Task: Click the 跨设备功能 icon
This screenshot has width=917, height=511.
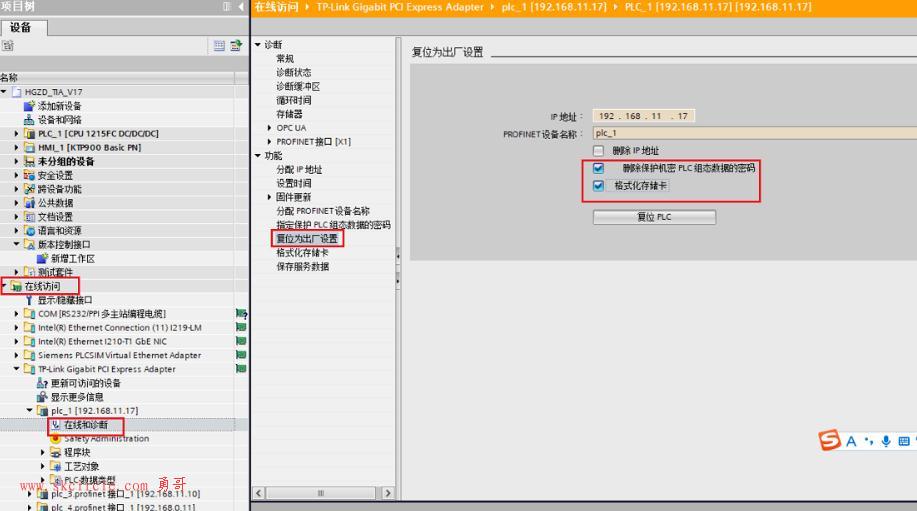Action: [x=29, y=189]
